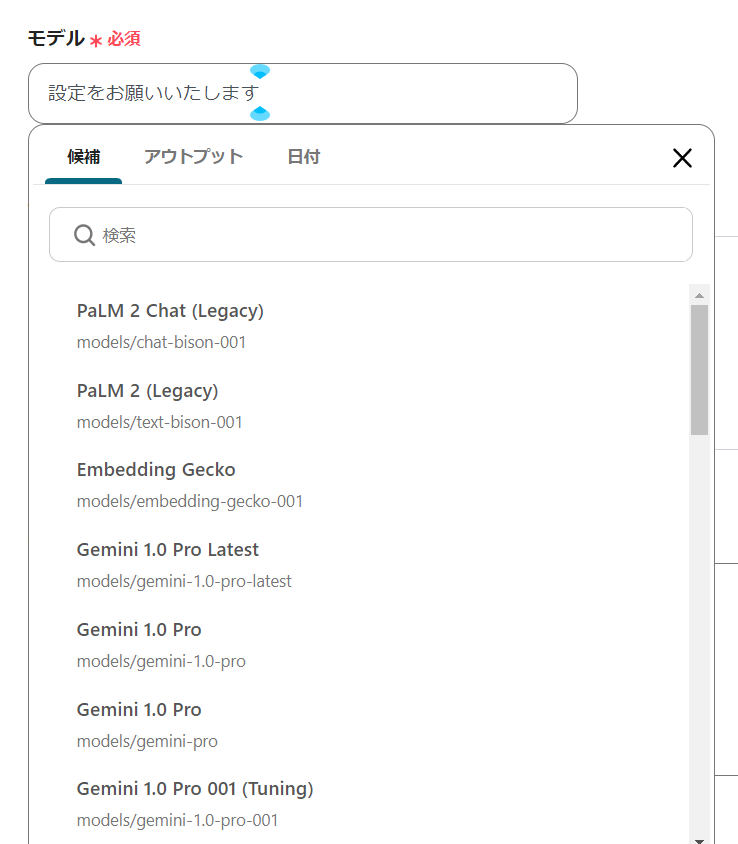Click models/gemini-1.0-pro-001 text
The image size is (738, 844).
178,821
